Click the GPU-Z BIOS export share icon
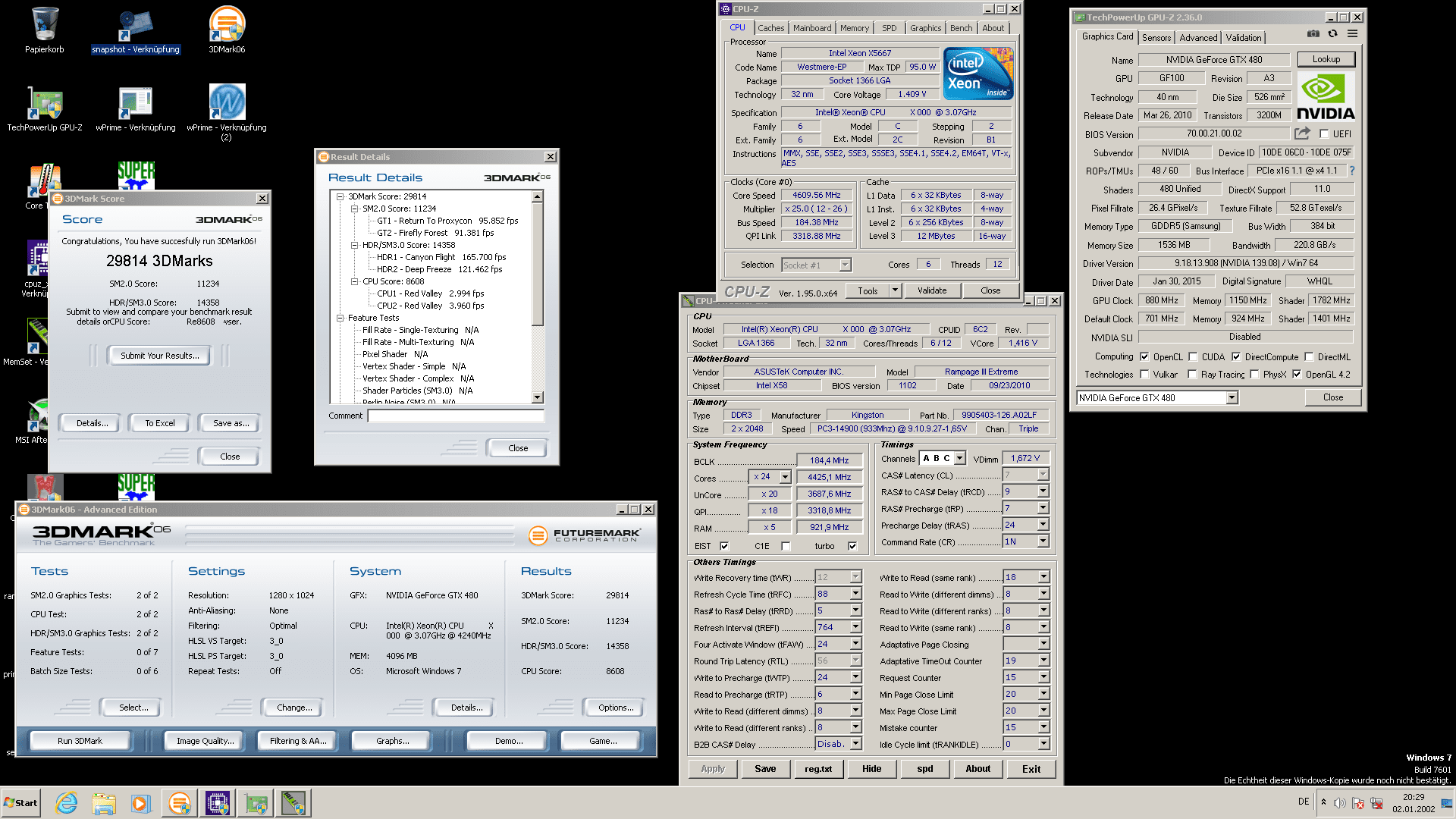1456x819 pixels. [1302, 133]
